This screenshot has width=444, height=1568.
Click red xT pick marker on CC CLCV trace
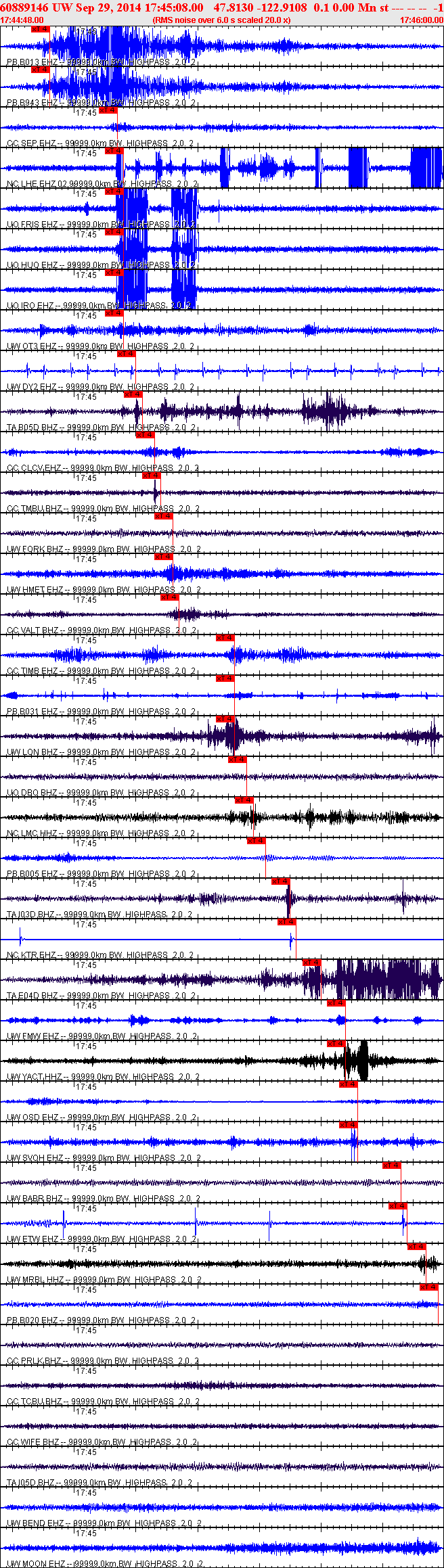146,435
